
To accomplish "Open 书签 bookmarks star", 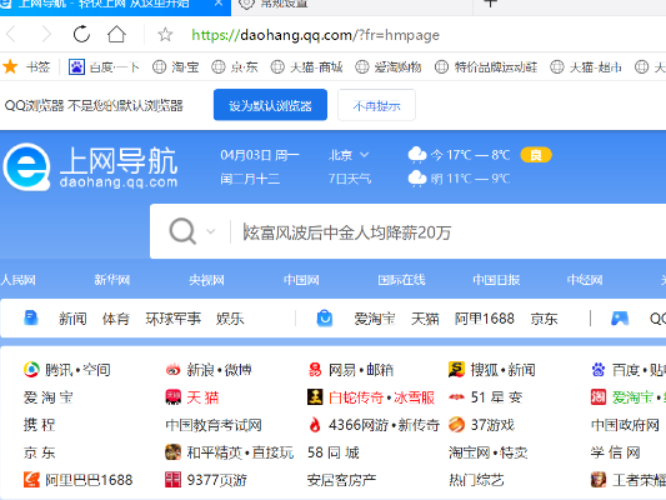I will [27, 67].
